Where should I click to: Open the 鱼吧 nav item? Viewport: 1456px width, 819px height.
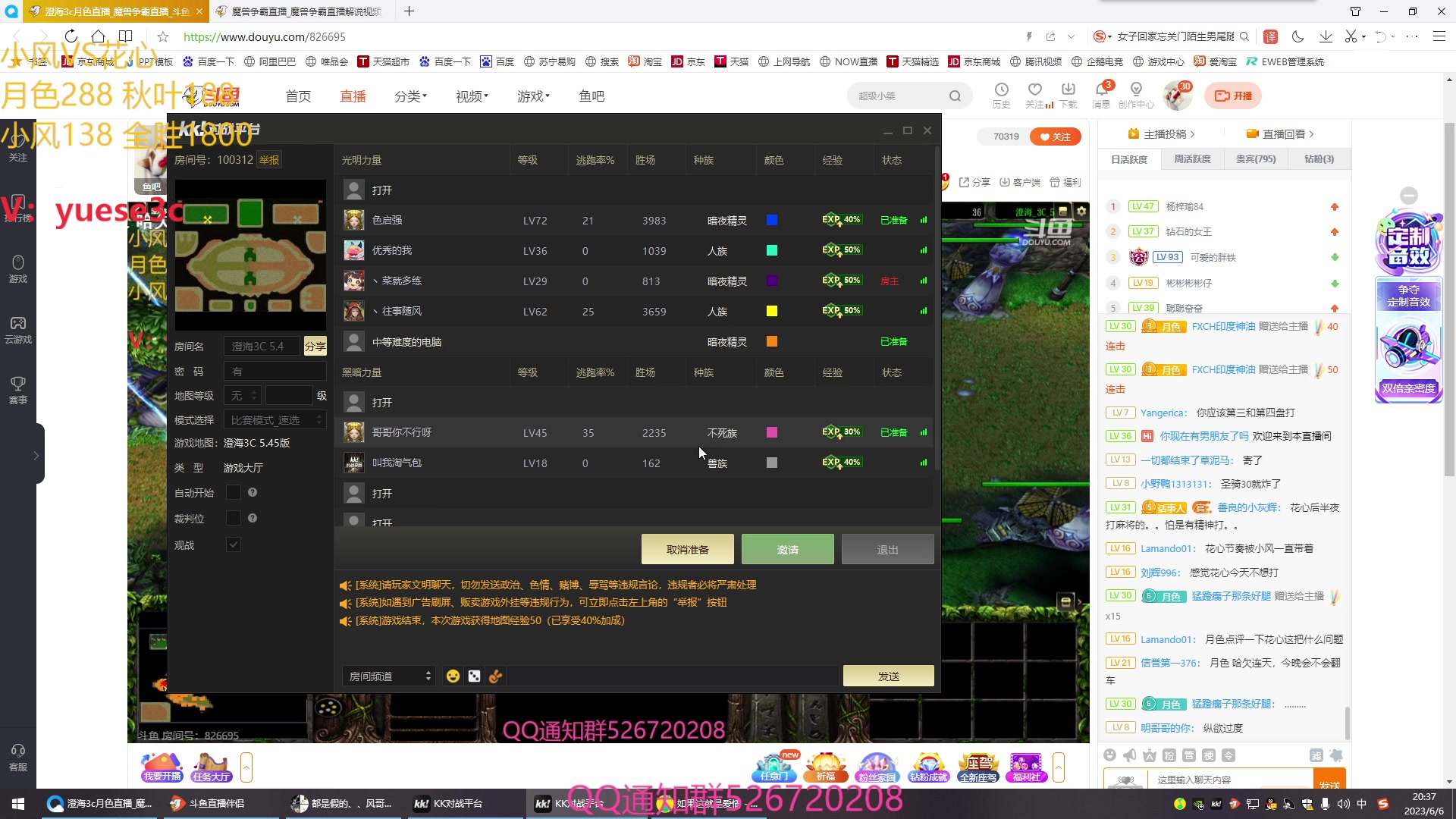pos(591,96)
